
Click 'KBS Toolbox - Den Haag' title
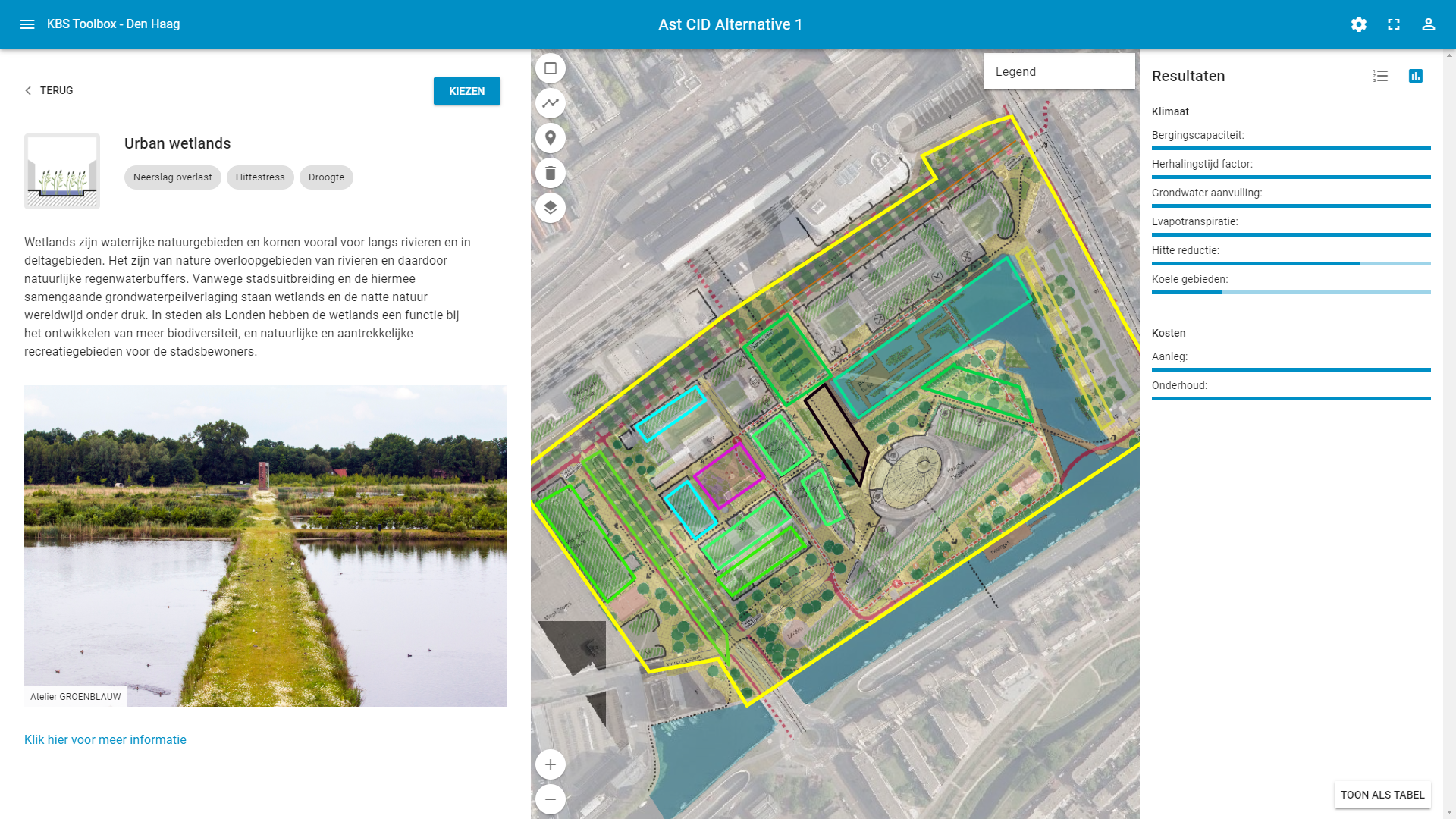pyautogui.click(x=114, y=24)
